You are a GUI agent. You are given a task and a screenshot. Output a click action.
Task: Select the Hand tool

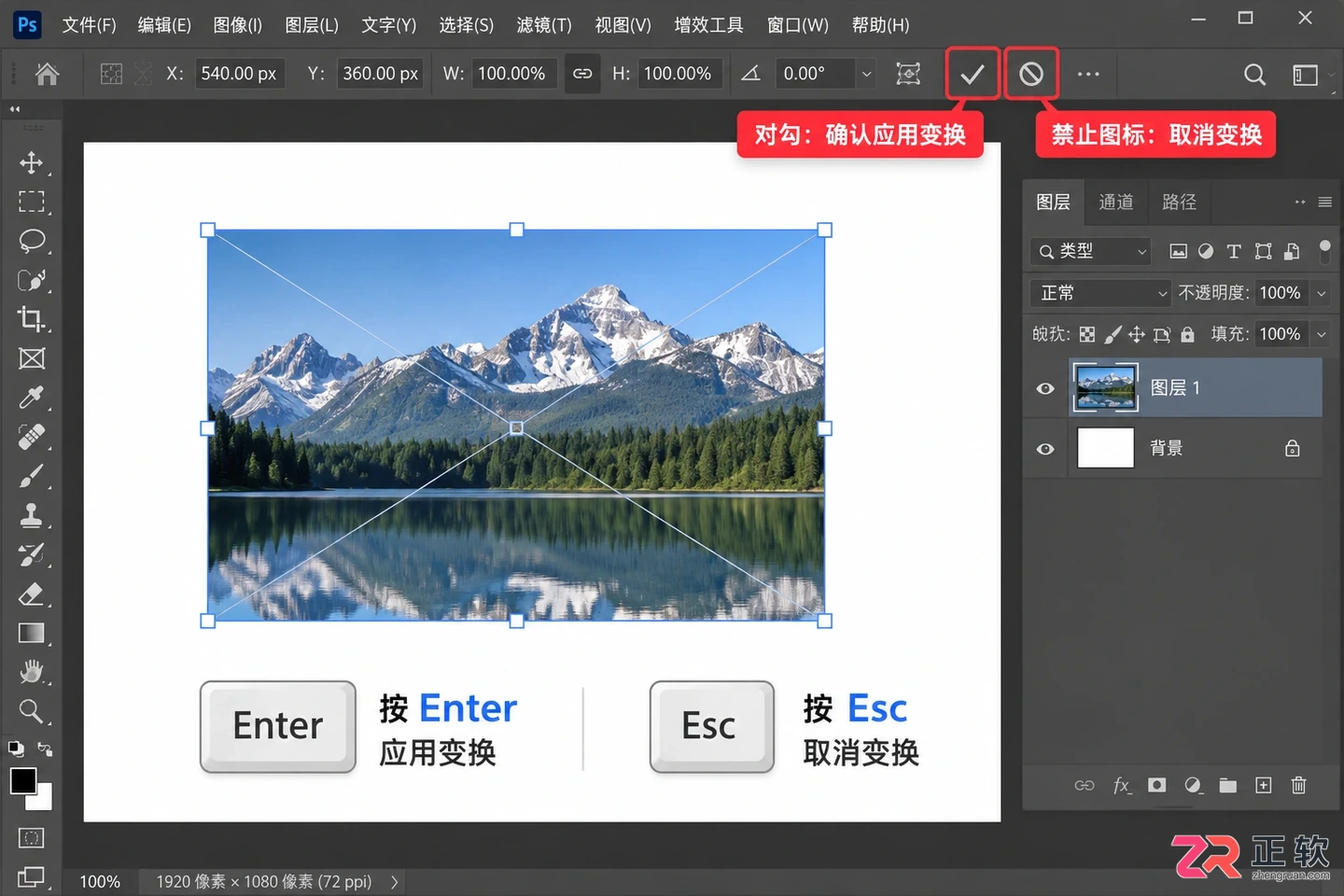[31, 672]
